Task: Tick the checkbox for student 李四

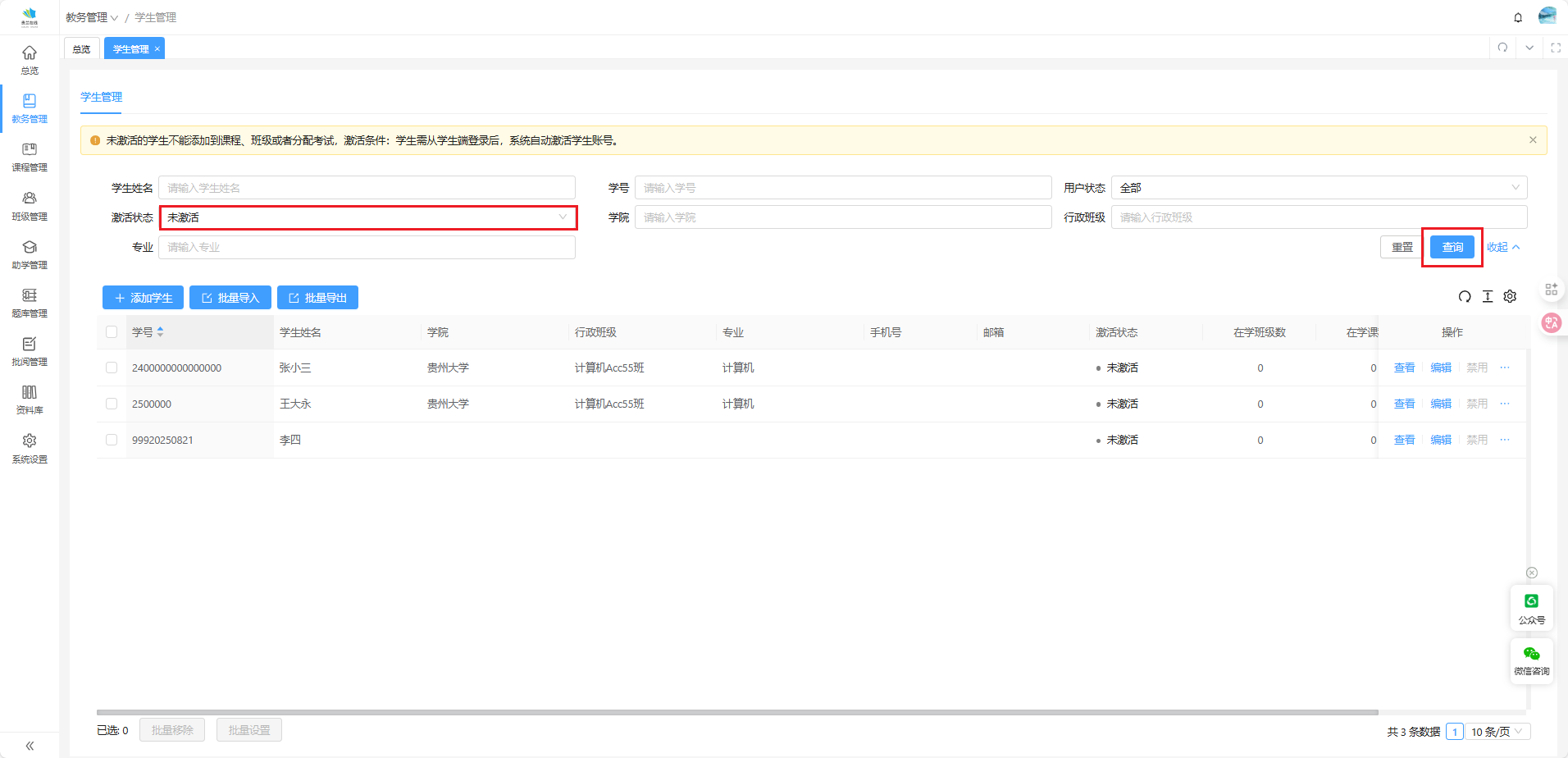Action: pos(112,441)
